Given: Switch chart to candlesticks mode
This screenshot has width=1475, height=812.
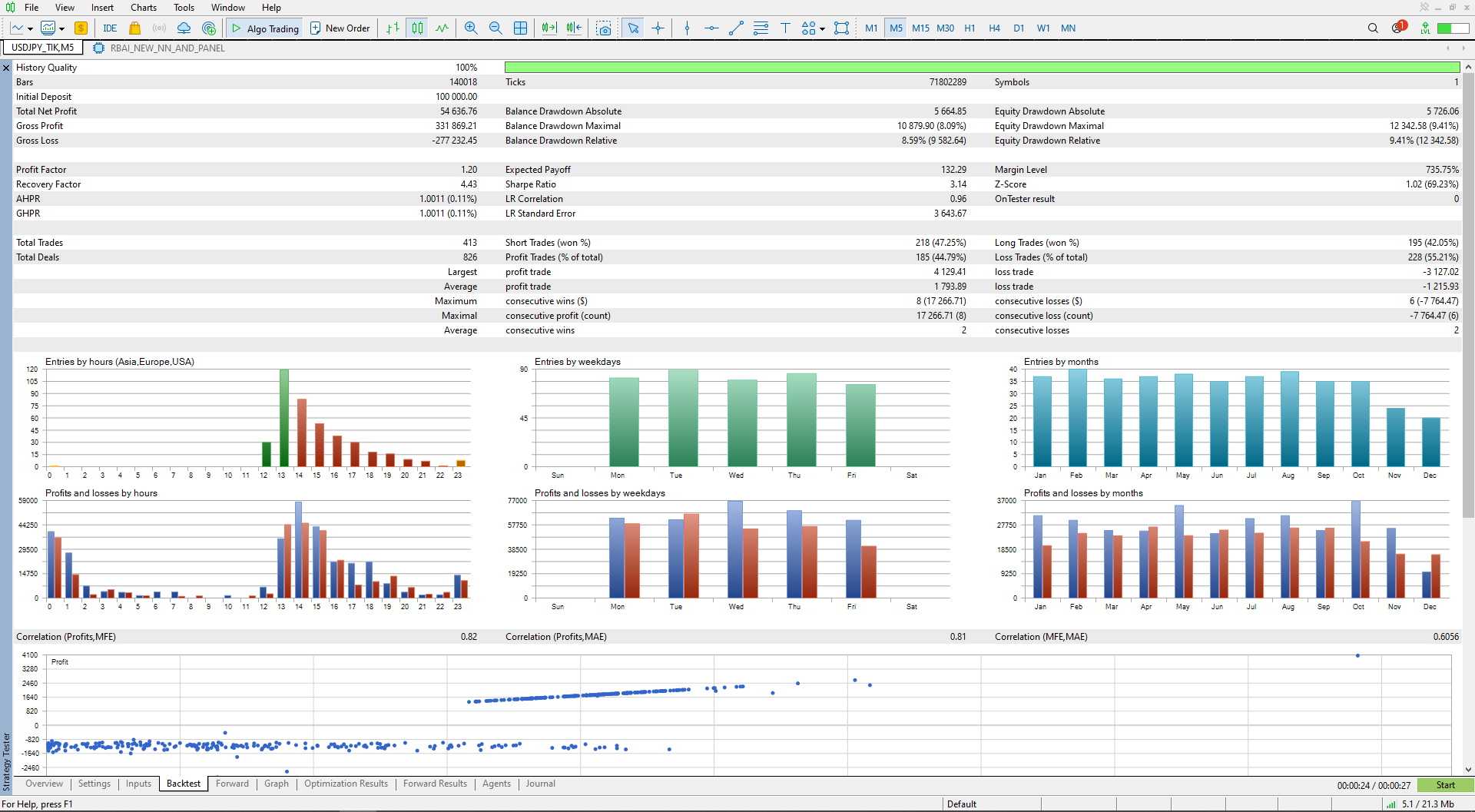Looking at the screenshot, I should [x=417, y=28].
